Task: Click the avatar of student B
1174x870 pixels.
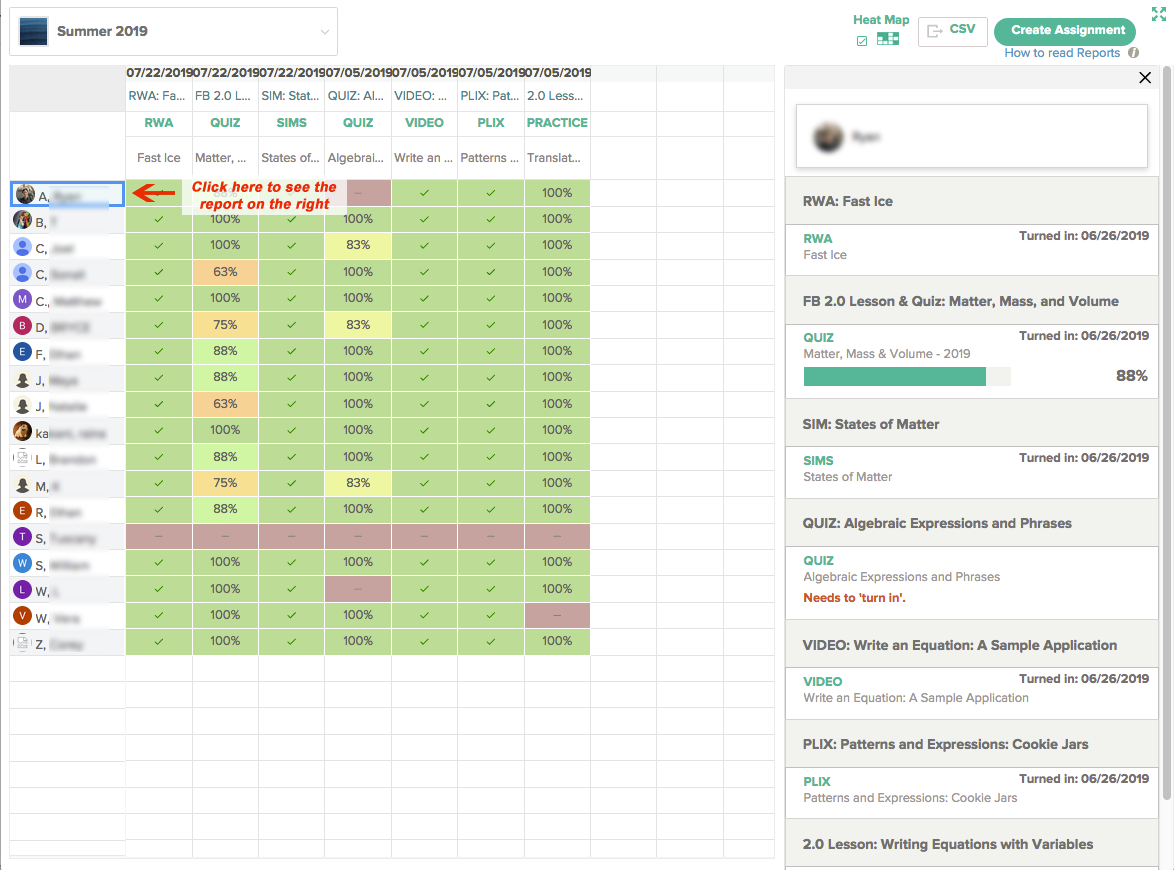Action: [22, 220]
